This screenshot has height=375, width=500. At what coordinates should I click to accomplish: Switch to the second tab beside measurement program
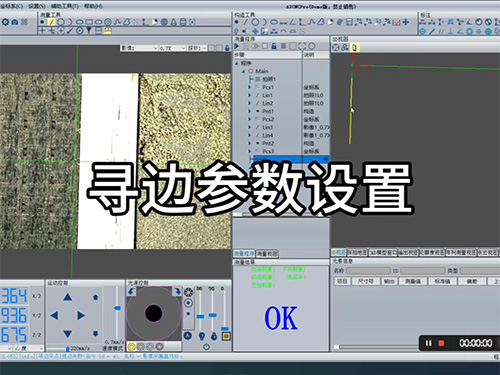tap(267, 254)
